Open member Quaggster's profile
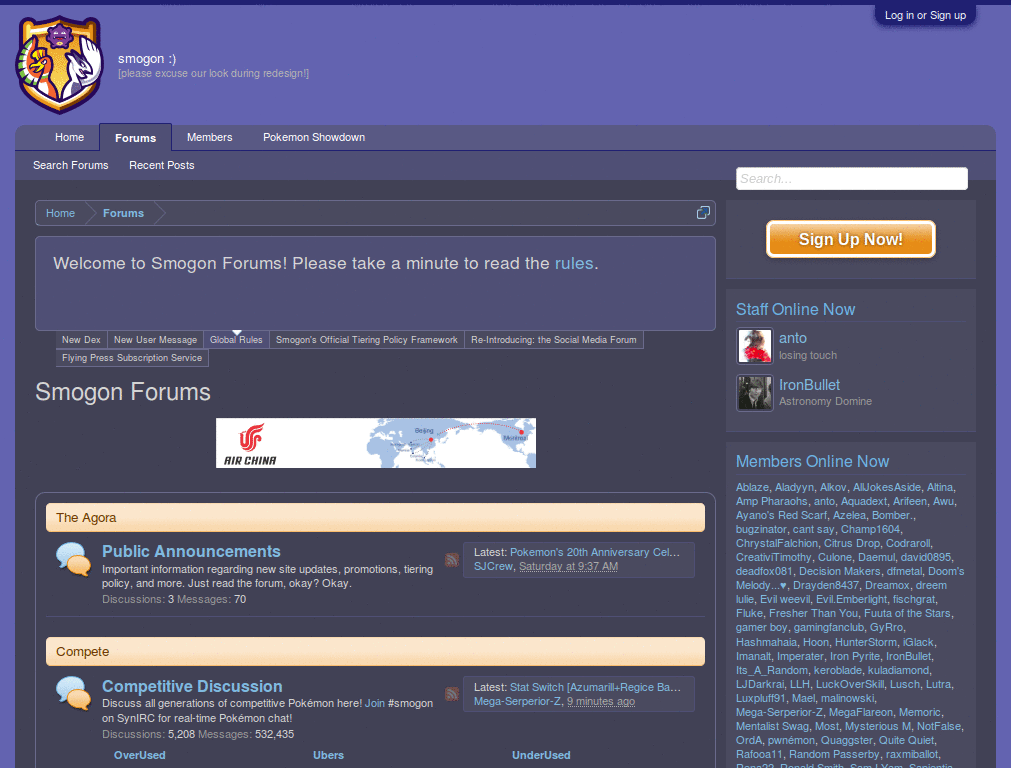 pos(846,741)
